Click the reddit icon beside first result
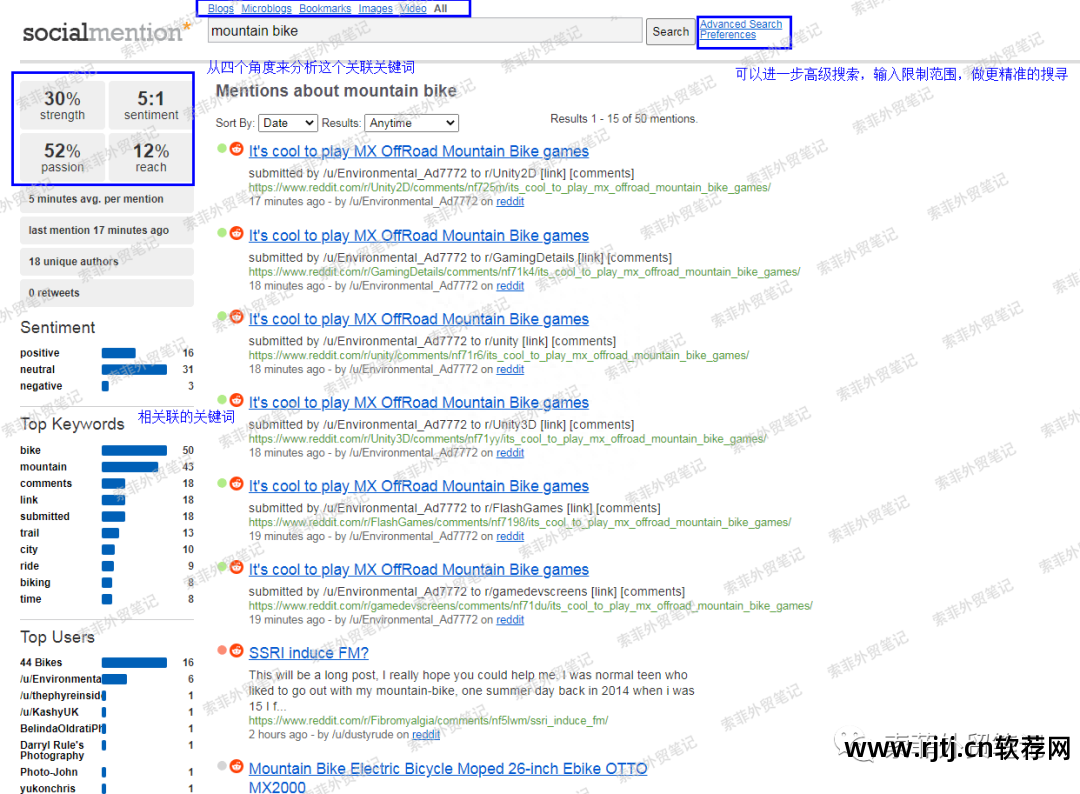This screenshot has width=1080, height=794. coord(237,150)
